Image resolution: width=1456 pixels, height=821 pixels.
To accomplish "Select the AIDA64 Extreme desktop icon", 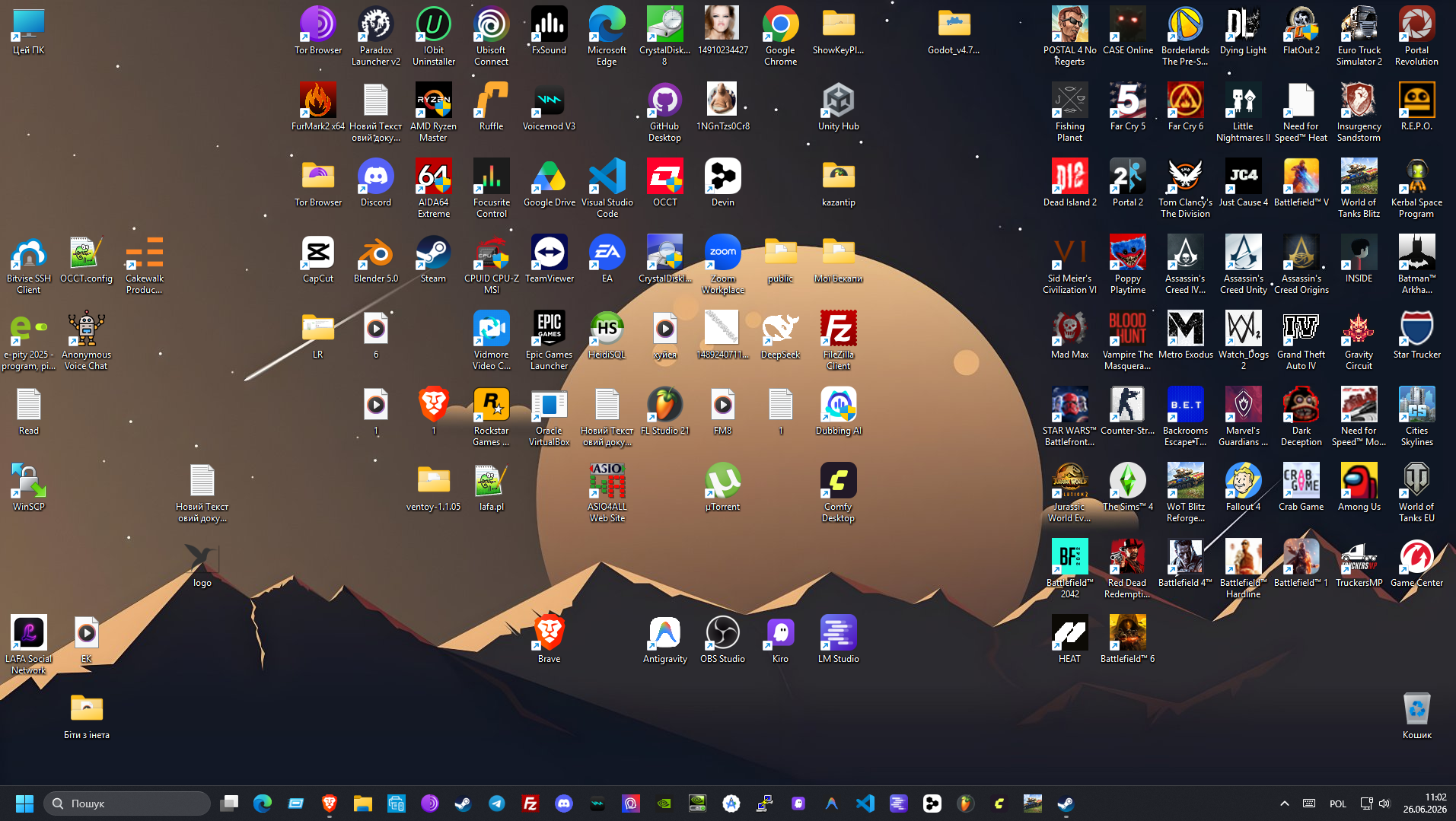I will 434,188.
